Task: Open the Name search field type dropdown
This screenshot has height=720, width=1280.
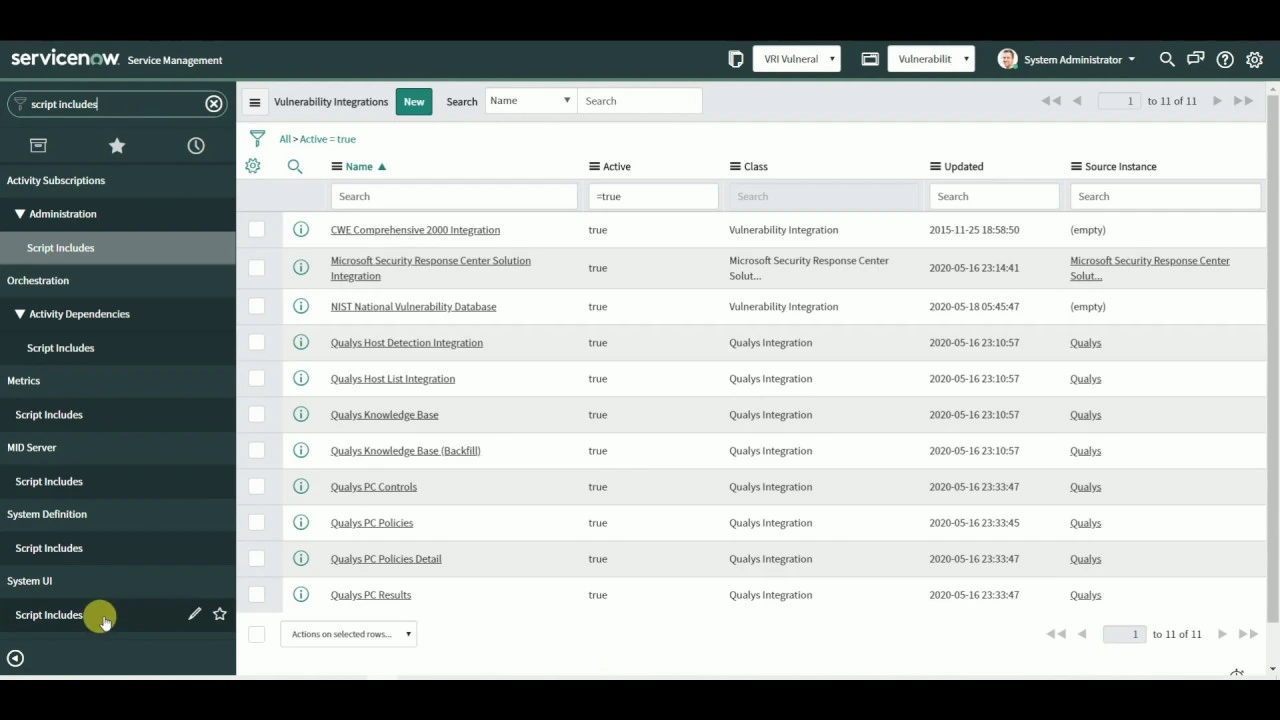Action: (530, 100)
